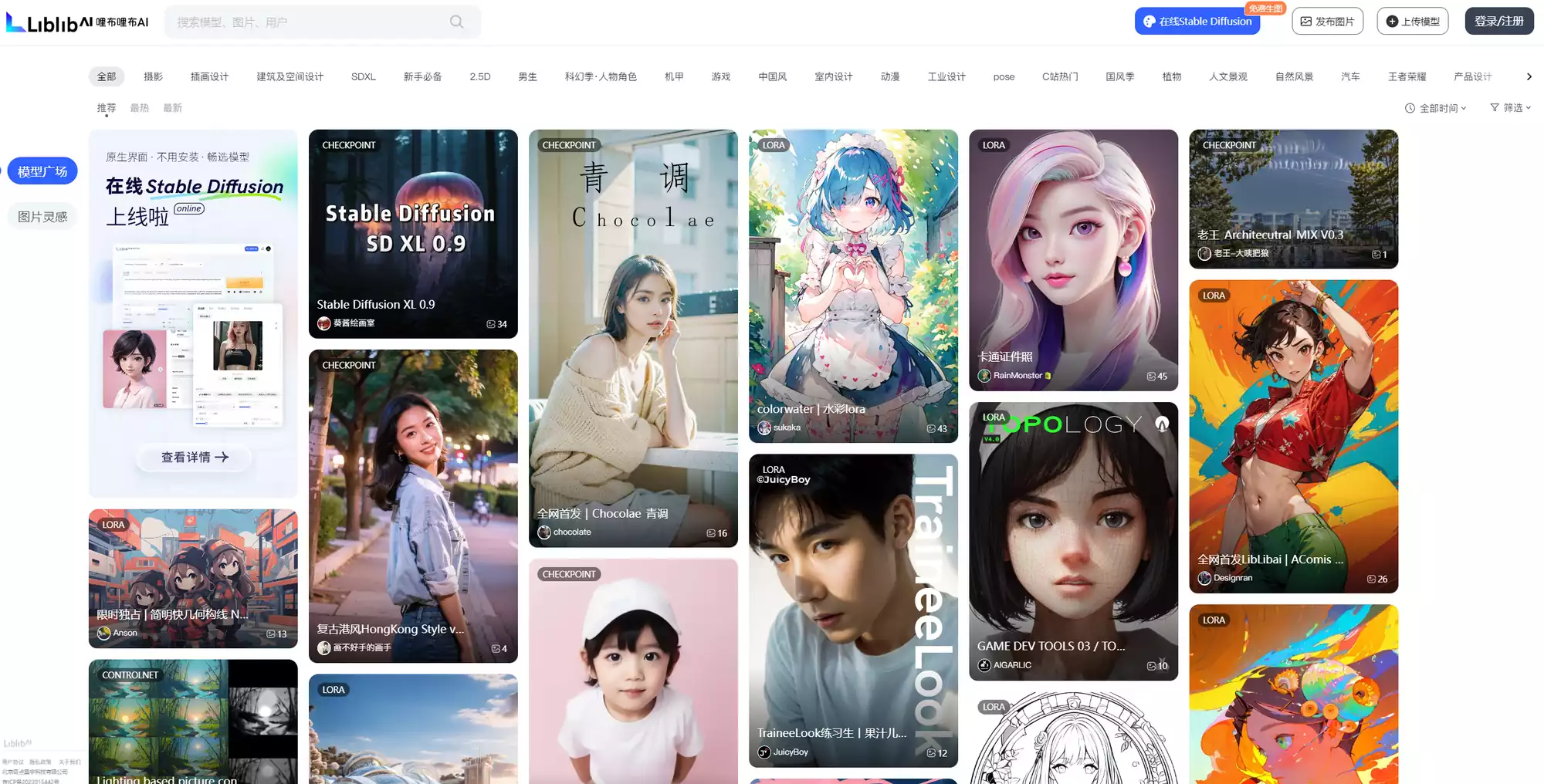Image resolution: width=1544 pixels, height=784 pixels.
Task: Open the 限时独占 简明快几何构线 card
Action: pyautogui.click(x=193, y=578)
